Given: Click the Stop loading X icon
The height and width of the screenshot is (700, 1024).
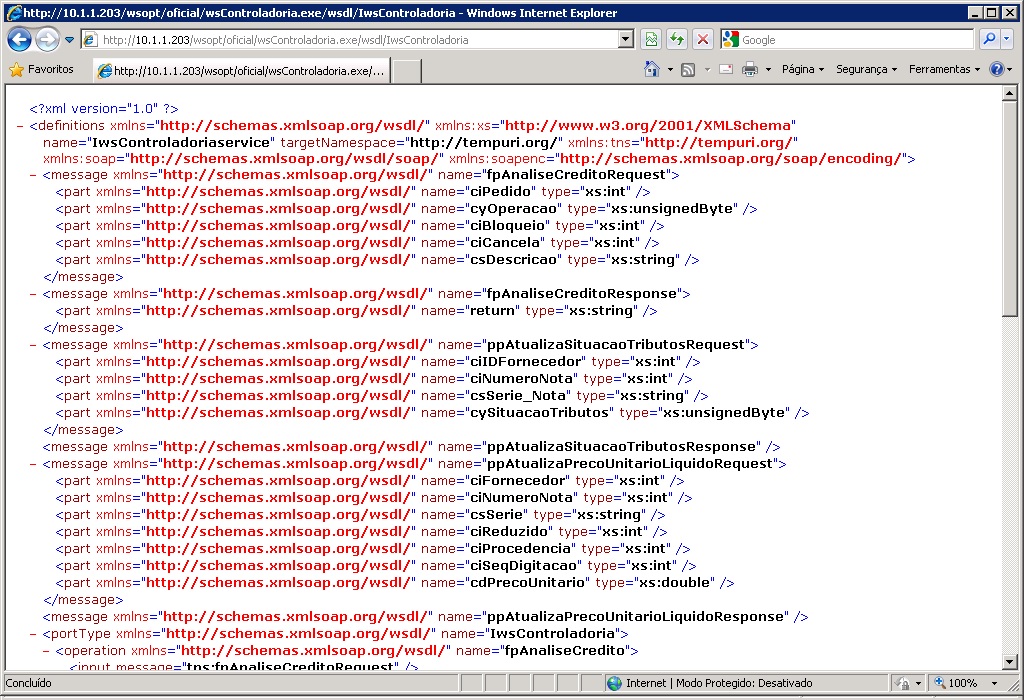Looking at the screenshot, I should tap(703, 40).
